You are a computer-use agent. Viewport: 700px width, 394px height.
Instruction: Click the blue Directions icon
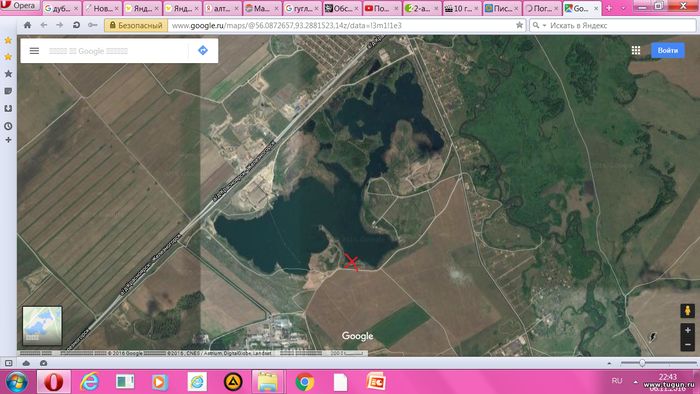pyautogui.click(x=203, y=50)
